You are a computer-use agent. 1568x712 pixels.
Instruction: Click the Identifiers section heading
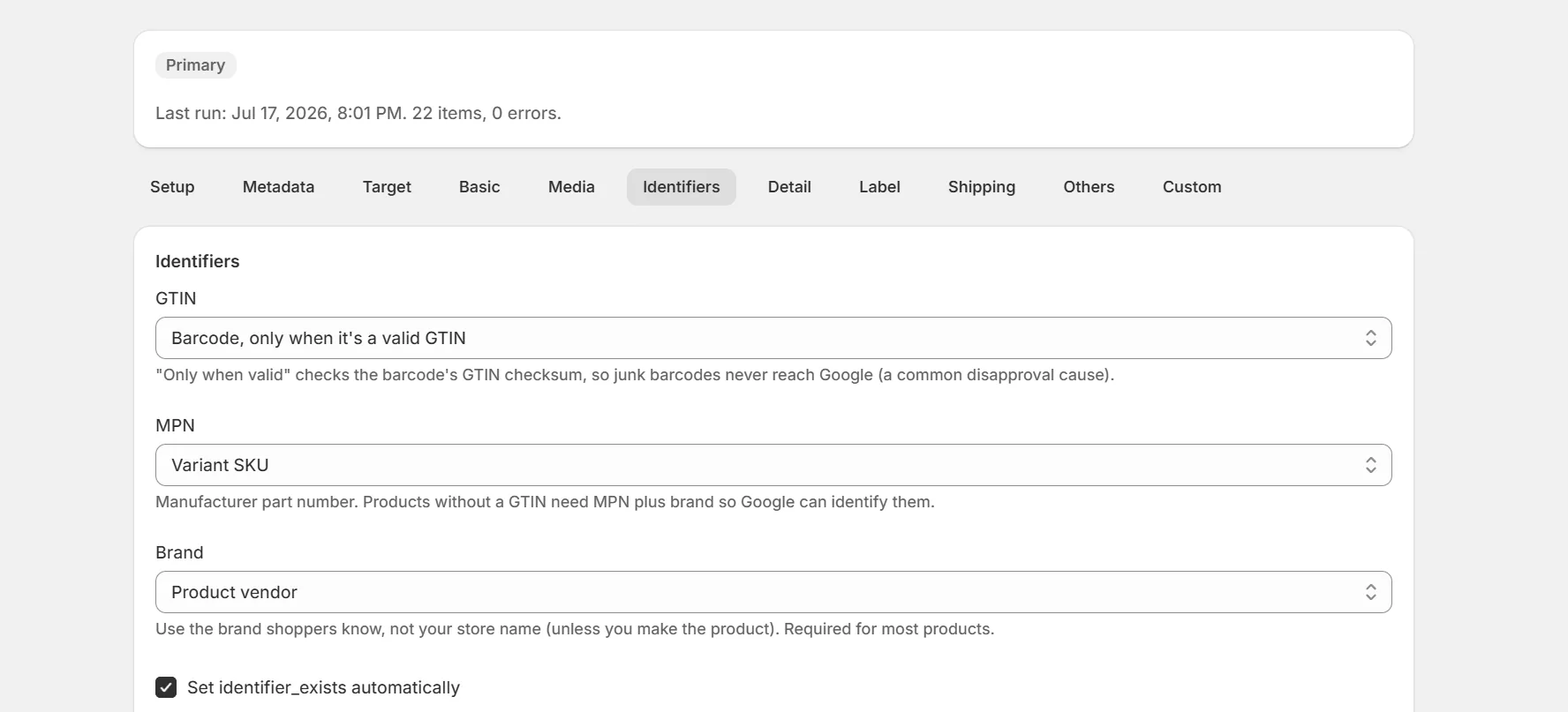click(197, 261)
